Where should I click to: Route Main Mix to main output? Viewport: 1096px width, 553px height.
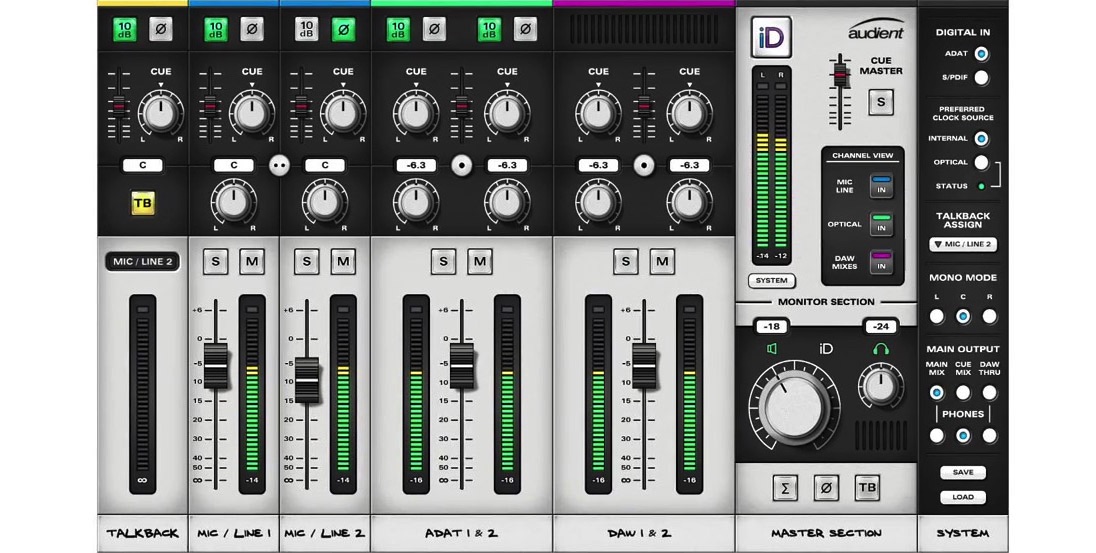click(x=937, y=393)
